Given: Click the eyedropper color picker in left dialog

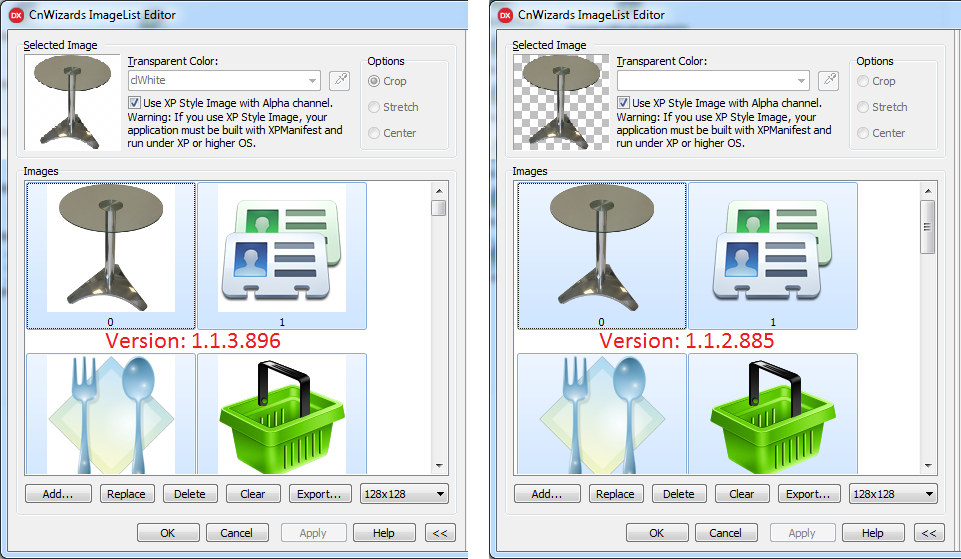Looking at the screenshot, I should (x=340, y=81).
